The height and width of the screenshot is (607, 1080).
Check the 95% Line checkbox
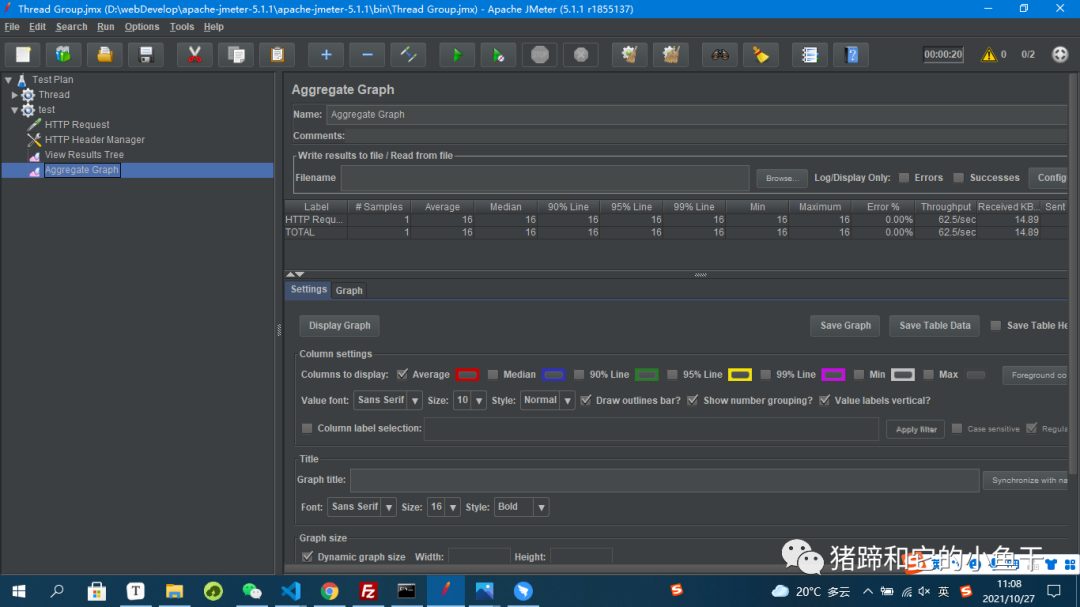[672, 374]
